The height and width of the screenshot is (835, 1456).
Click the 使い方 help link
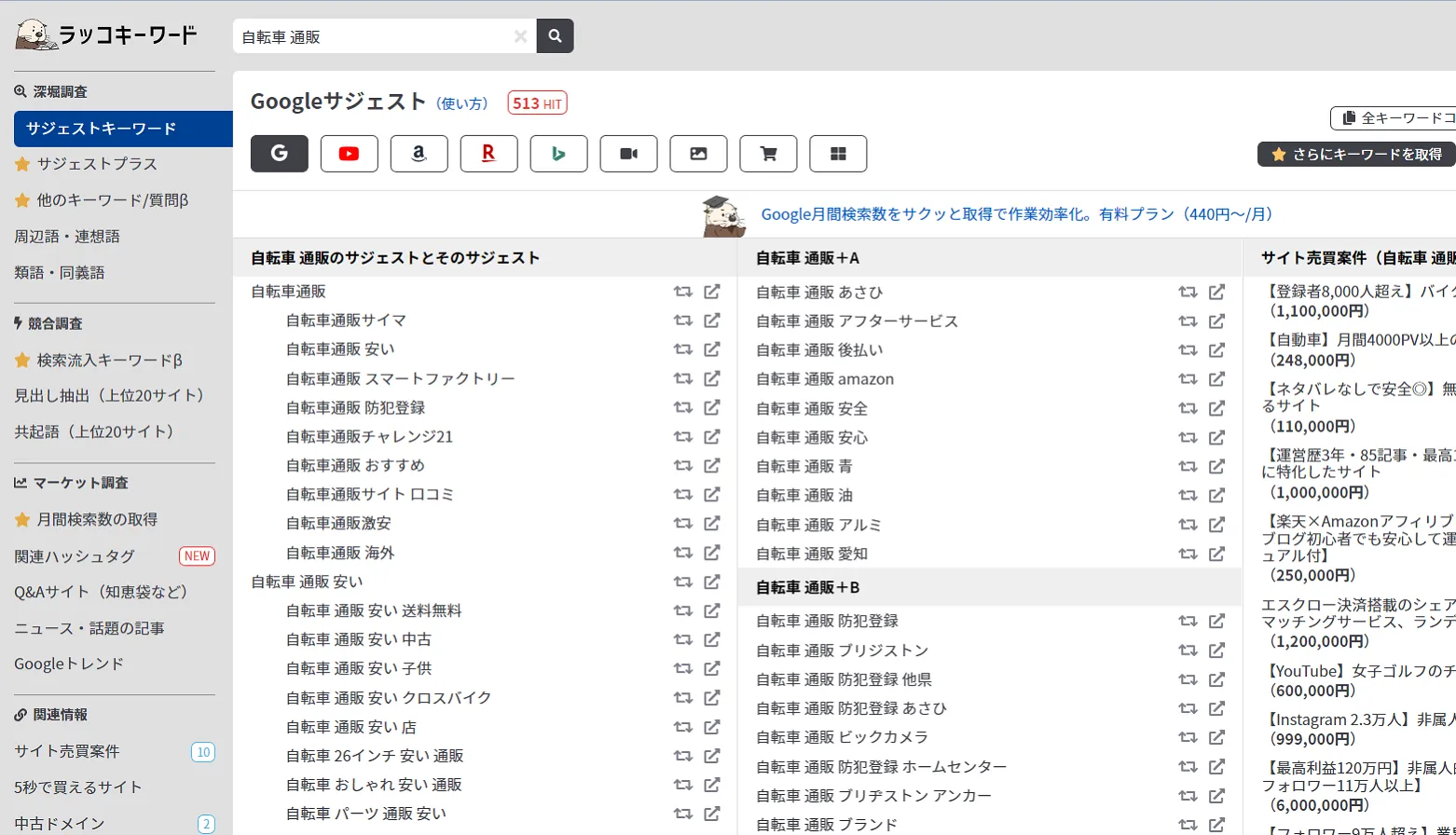[x=462, y=103]
